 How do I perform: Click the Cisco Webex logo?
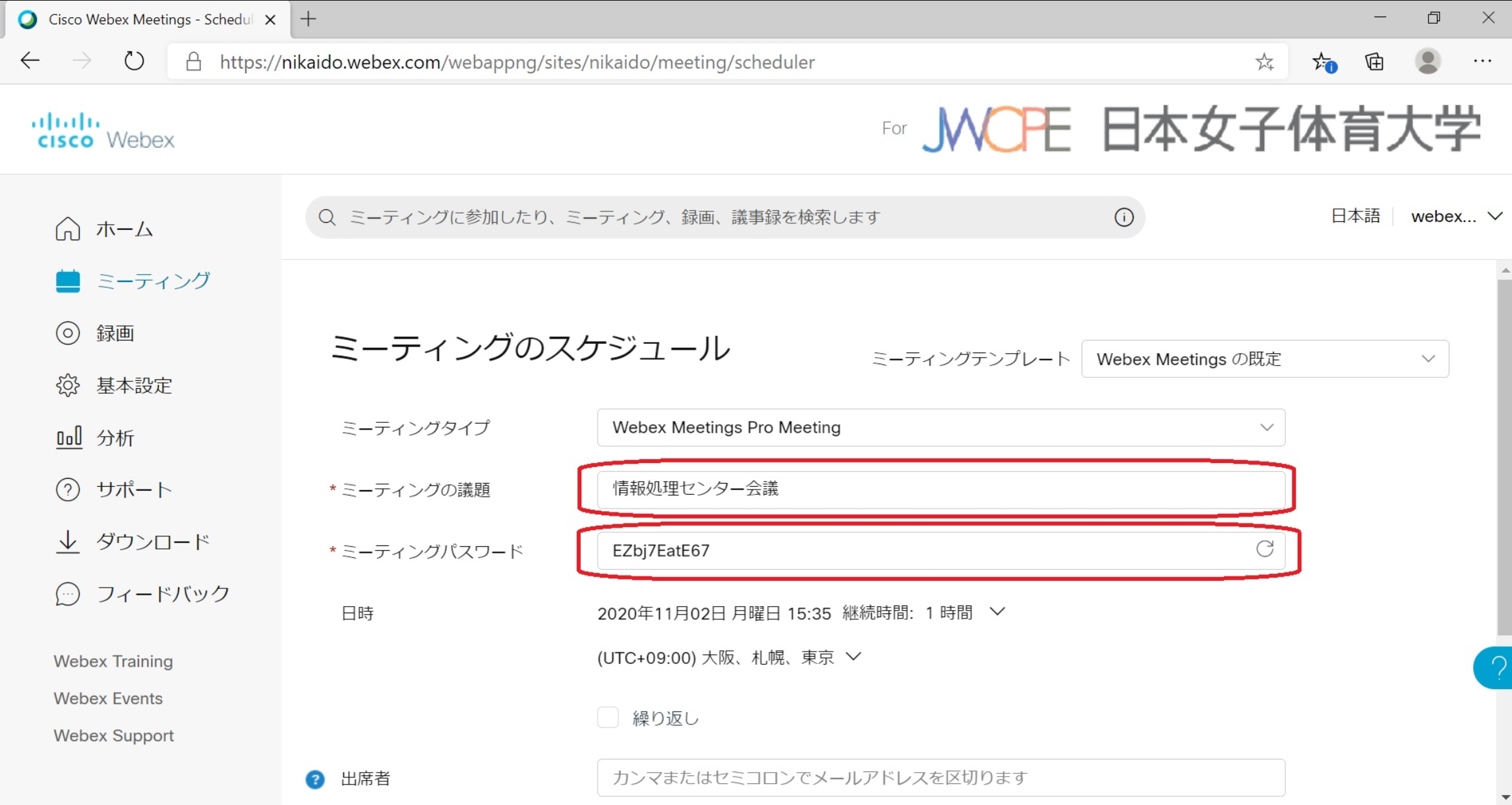click(103, 130)
